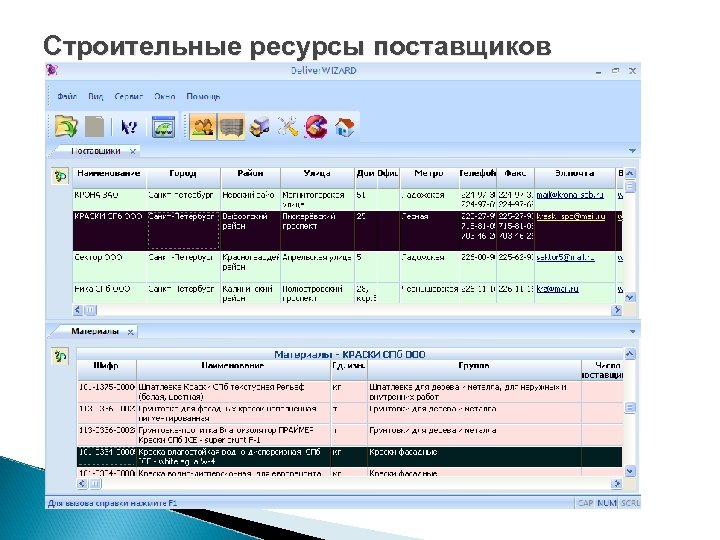Close the Поставщики tab
This screenshot has width=720, height=540.
(133, 151)
